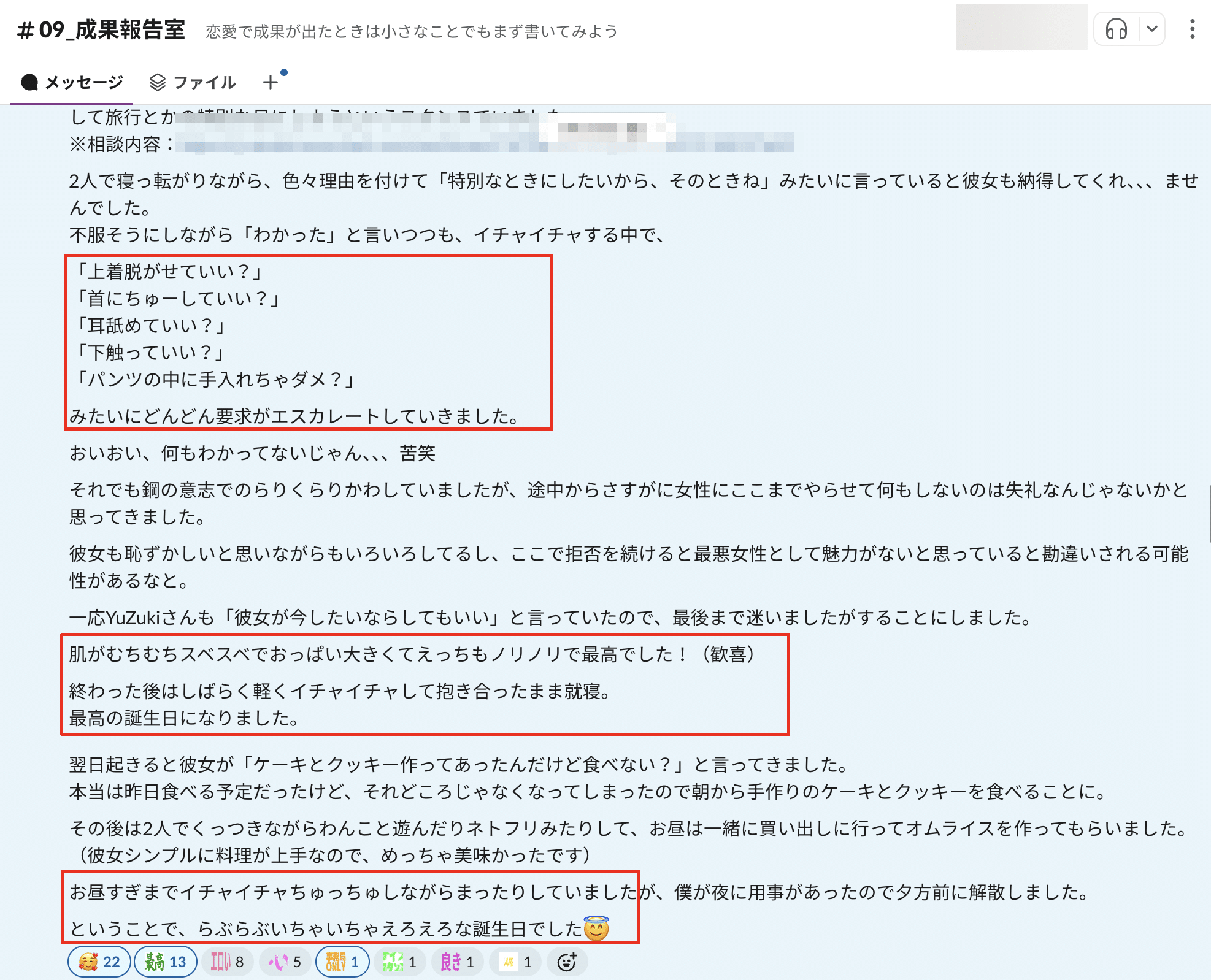Toggle the 事務局ONLY reaction
1211x980 pixels.
pos(342,962)
